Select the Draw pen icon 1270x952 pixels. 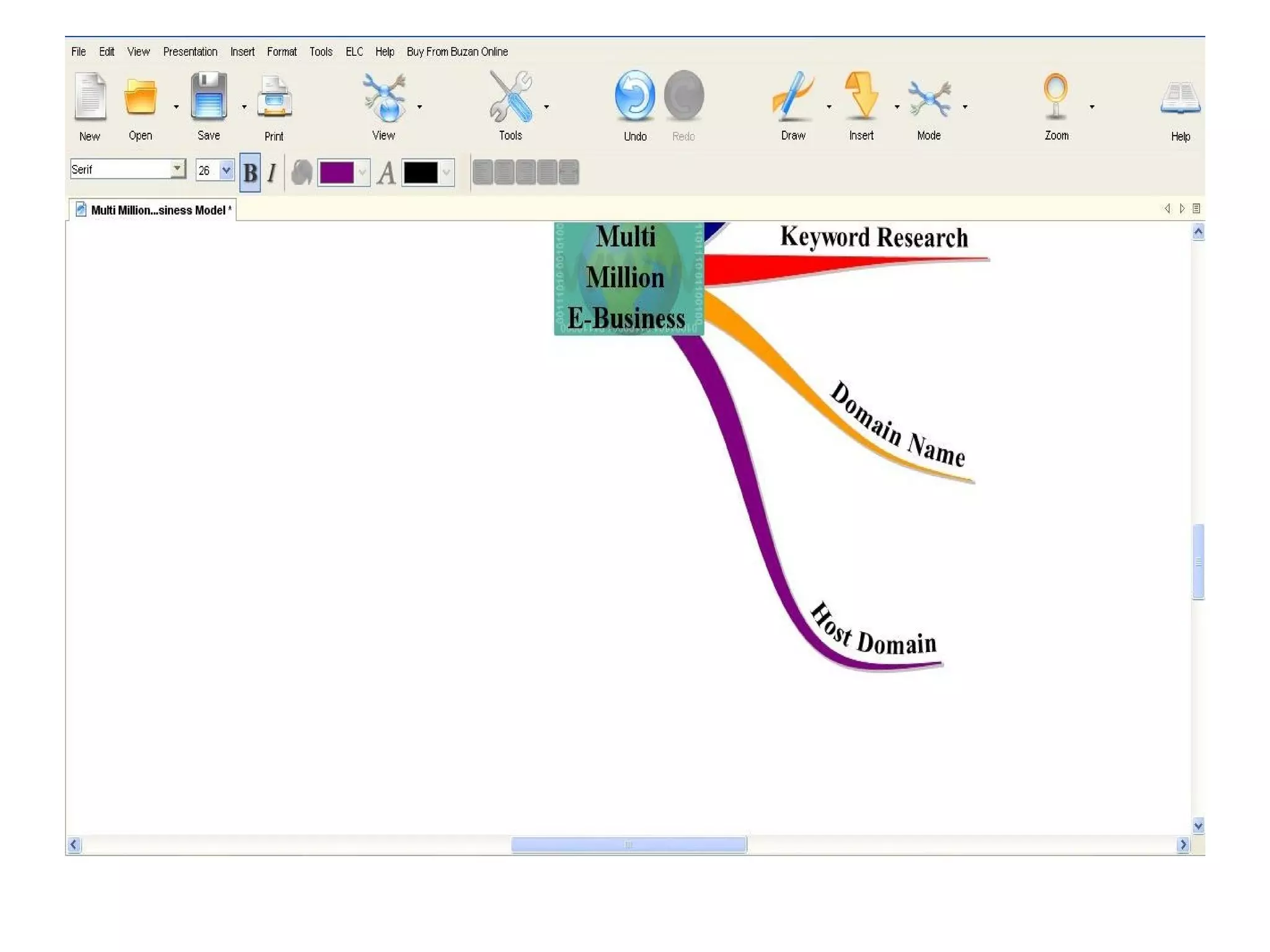click(x=792, y=96)
